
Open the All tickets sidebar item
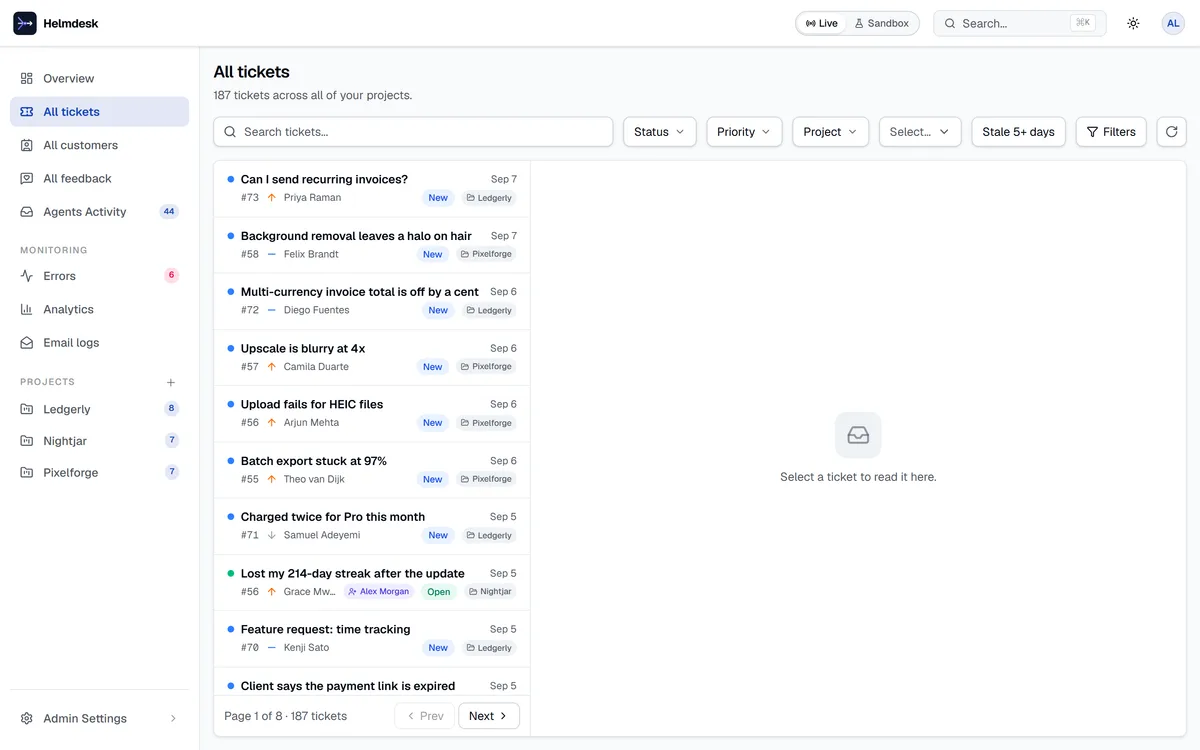click(x=99, y=112)
